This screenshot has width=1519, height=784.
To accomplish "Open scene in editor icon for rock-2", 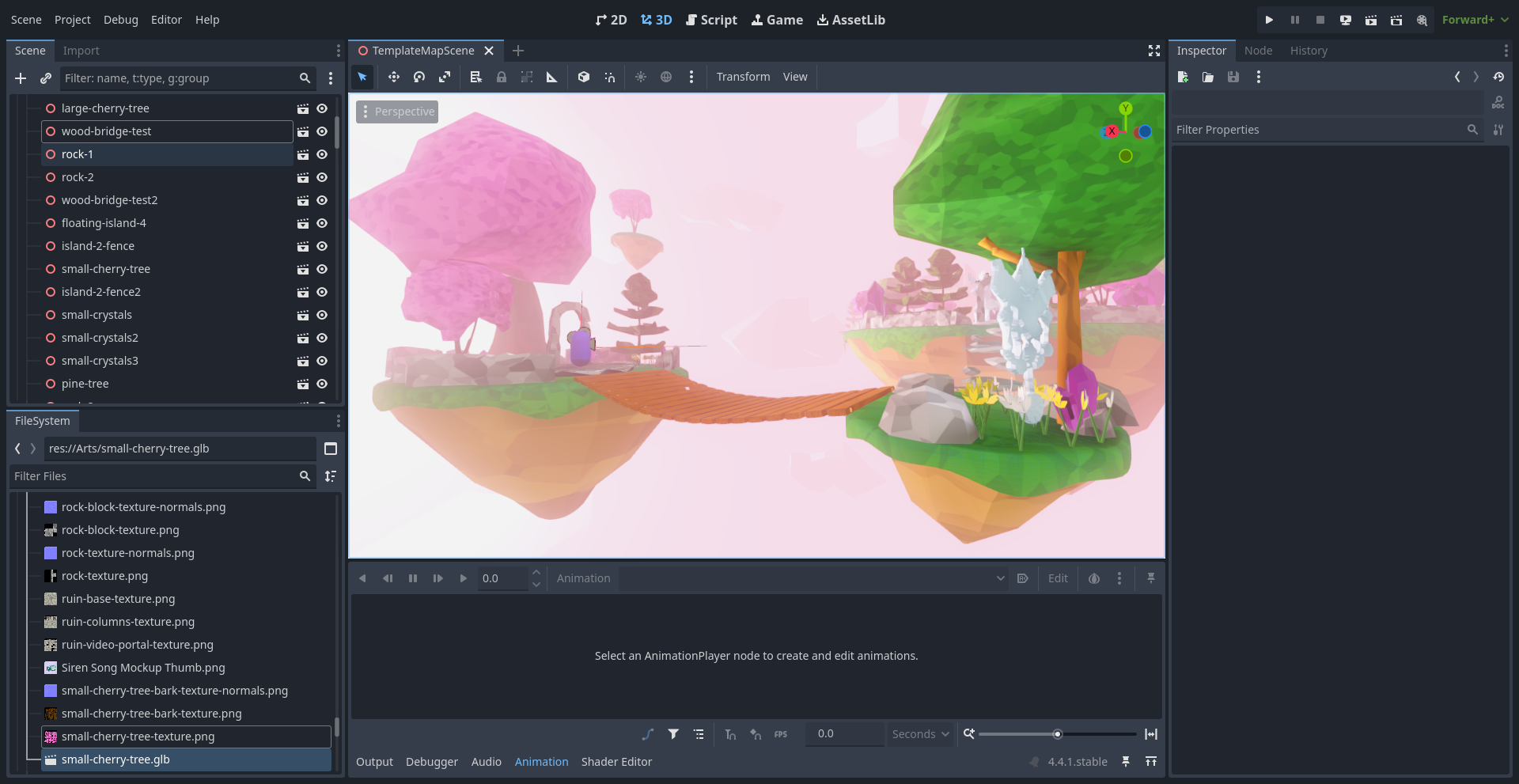I will [x=302, y=177].
